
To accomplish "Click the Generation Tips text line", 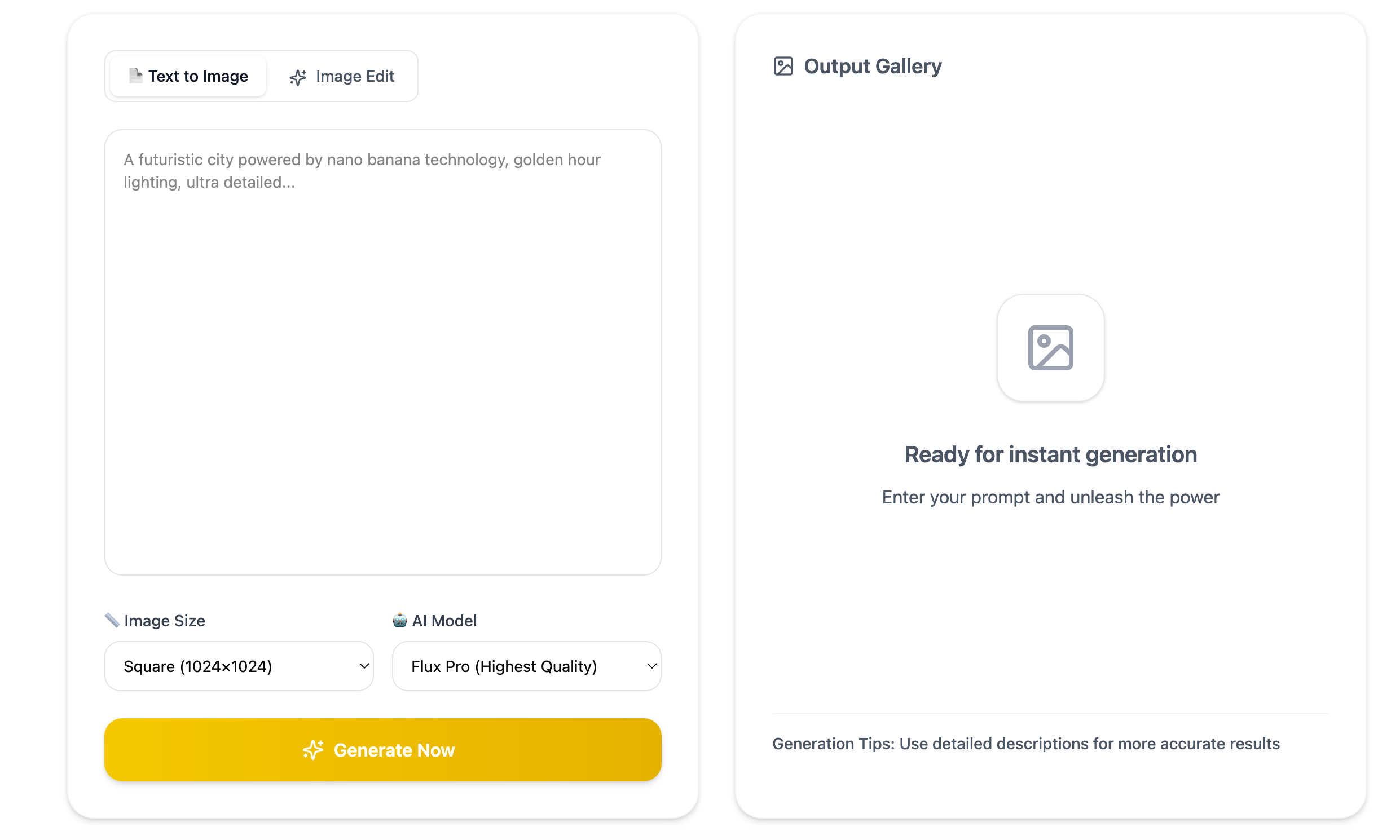I will pos(1025,743).
